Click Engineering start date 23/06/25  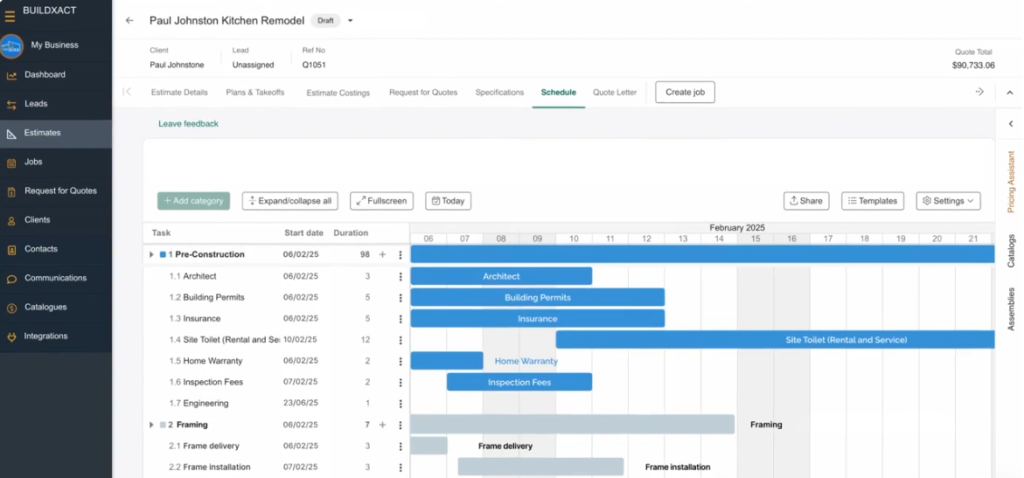click(300, 404)
